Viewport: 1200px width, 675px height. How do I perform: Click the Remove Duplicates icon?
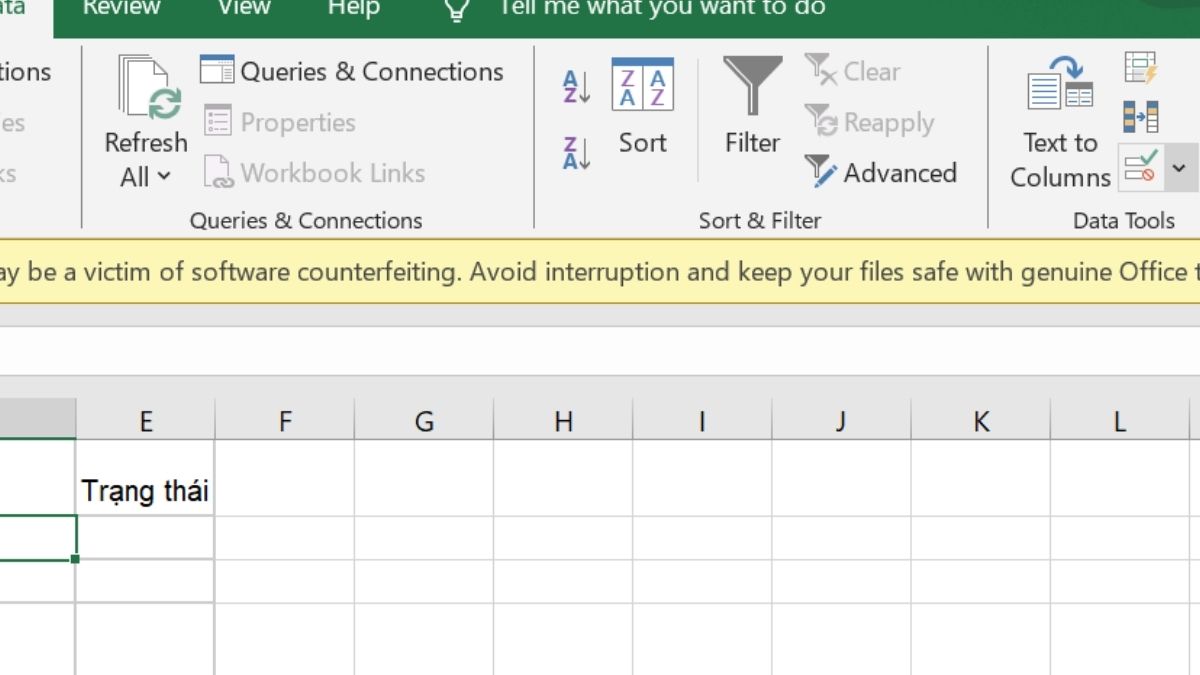coord(1140,117)
